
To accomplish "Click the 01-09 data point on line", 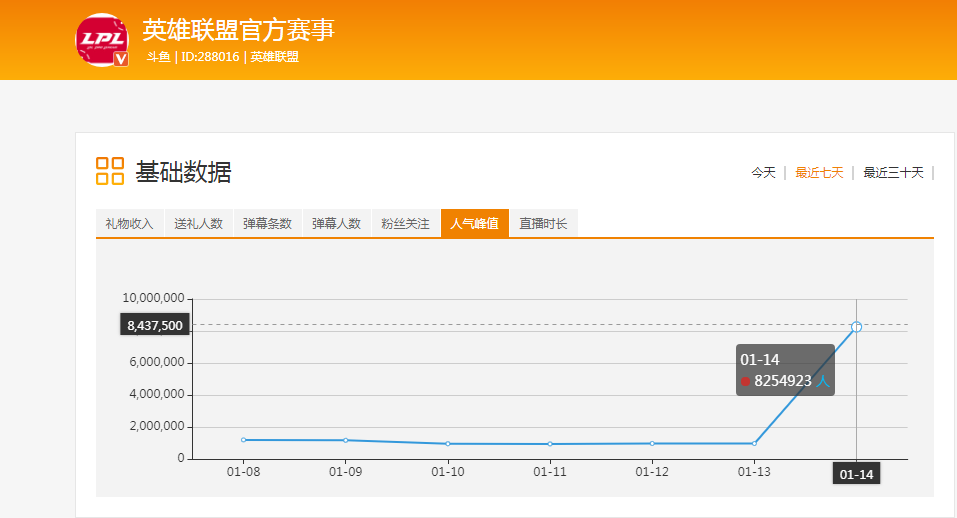I will coord(345,440).
